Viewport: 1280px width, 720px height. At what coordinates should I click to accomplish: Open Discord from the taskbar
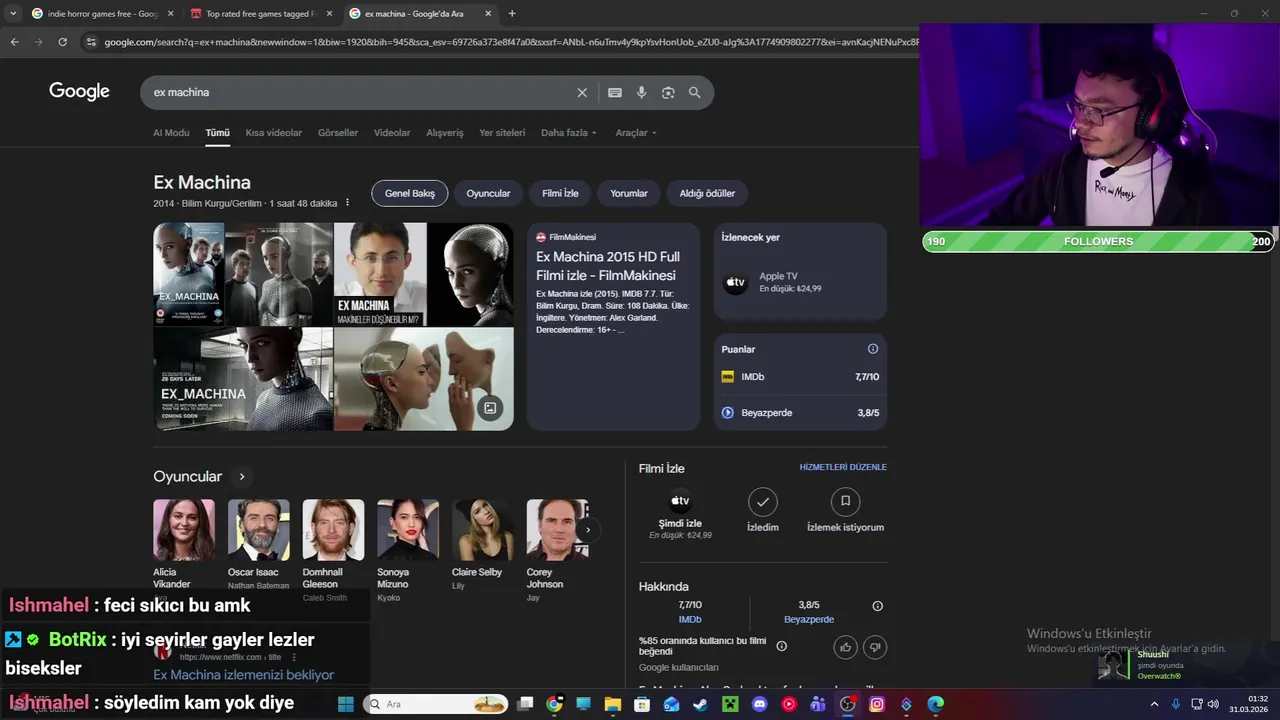click(759, 704)
